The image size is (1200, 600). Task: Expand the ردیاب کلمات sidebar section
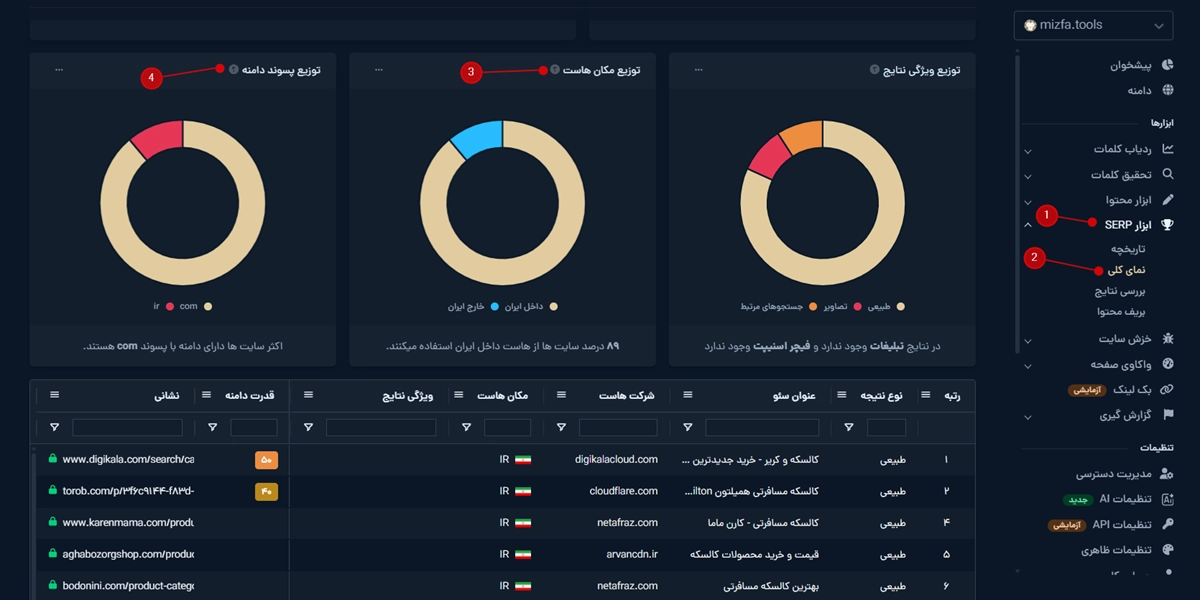[x=1027, y=150]
